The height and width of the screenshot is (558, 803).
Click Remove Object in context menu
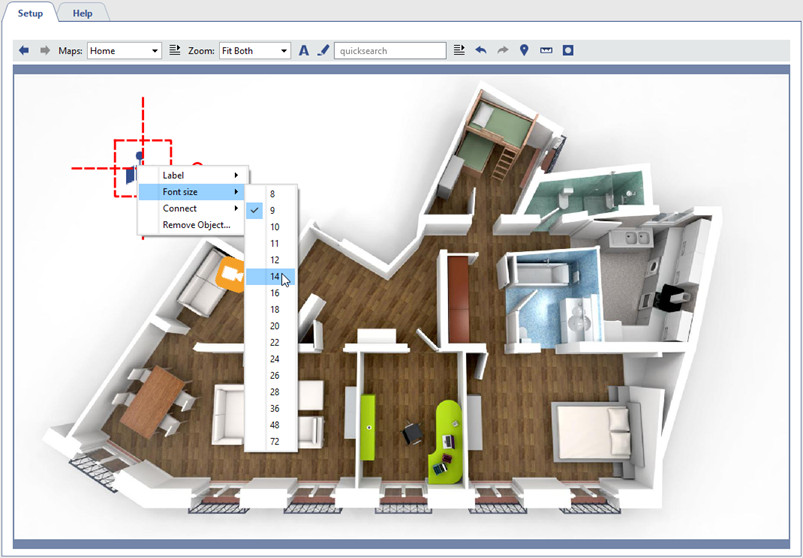[196, 225]
